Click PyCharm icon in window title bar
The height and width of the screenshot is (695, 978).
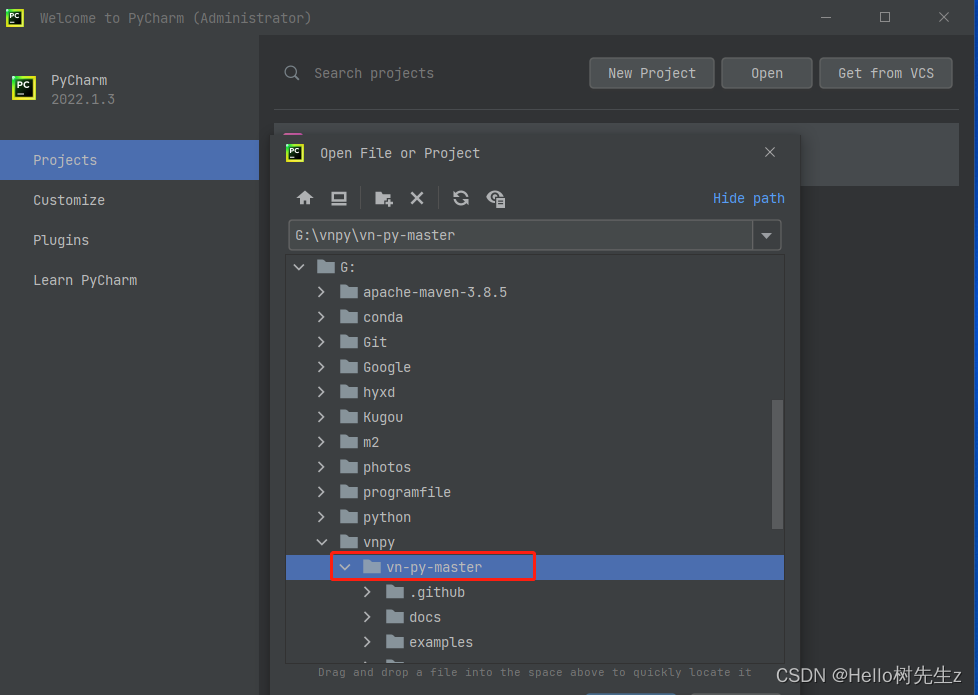[15, 17]
